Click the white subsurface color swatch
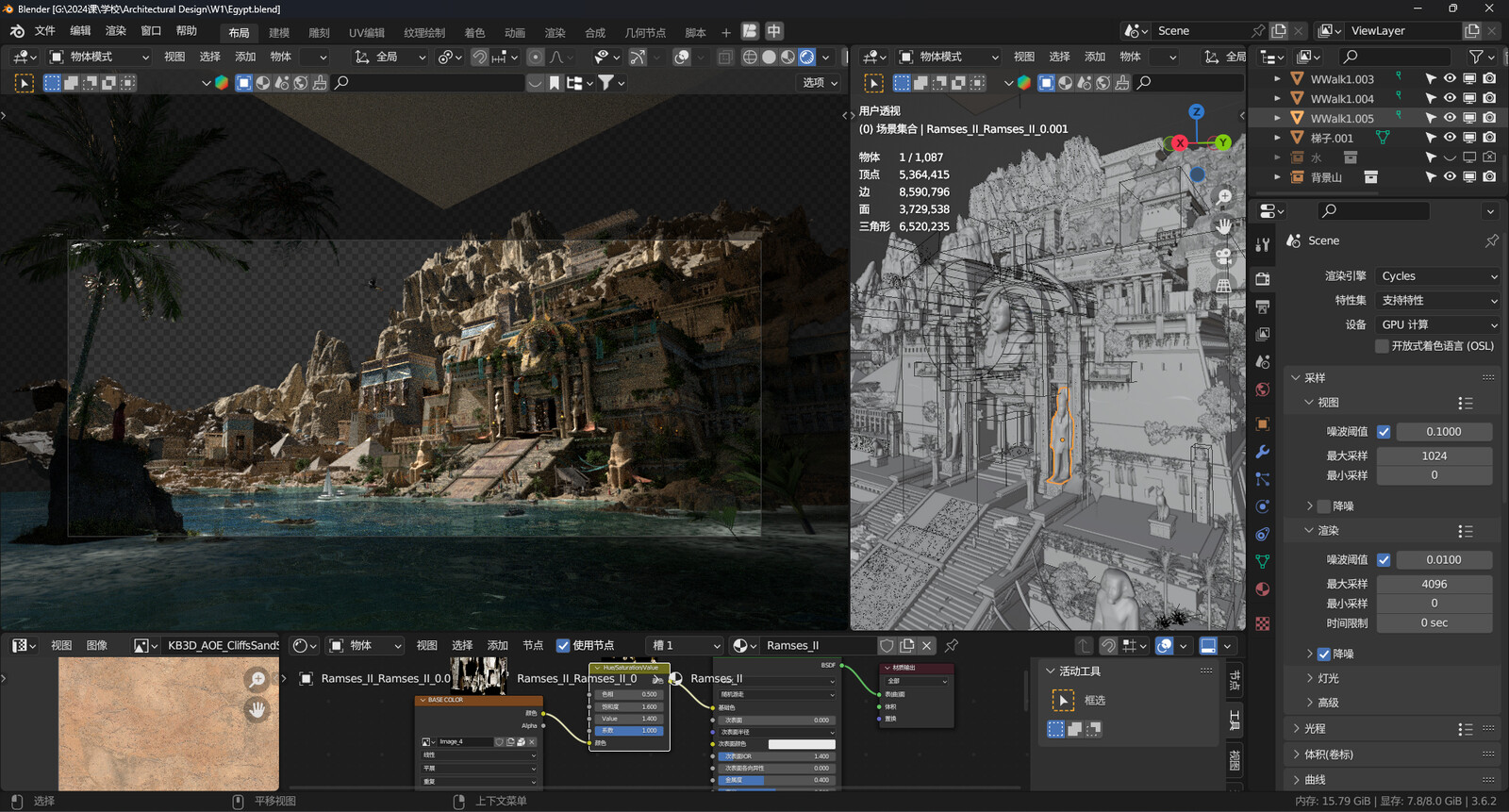The width and height of the screenshot is (1509, 812). 802,744
